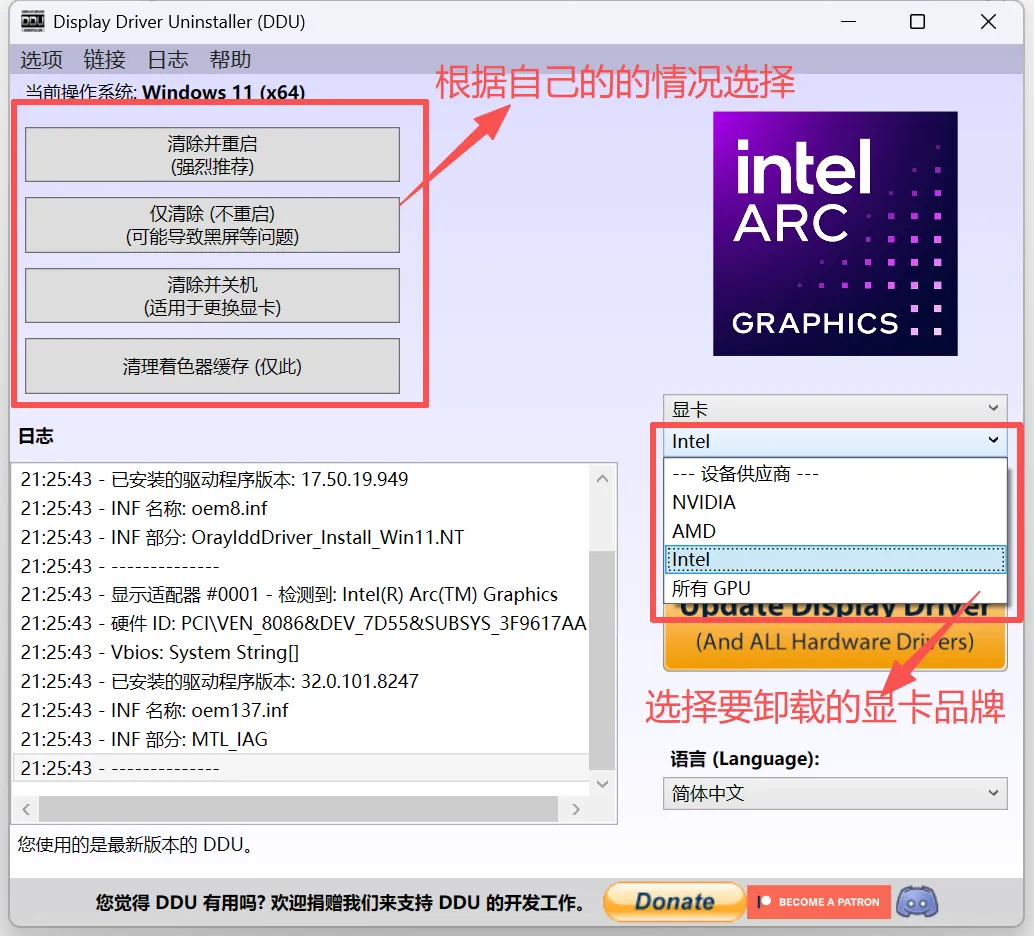Expand the 显卡 device type dropdown

(835, 409)
